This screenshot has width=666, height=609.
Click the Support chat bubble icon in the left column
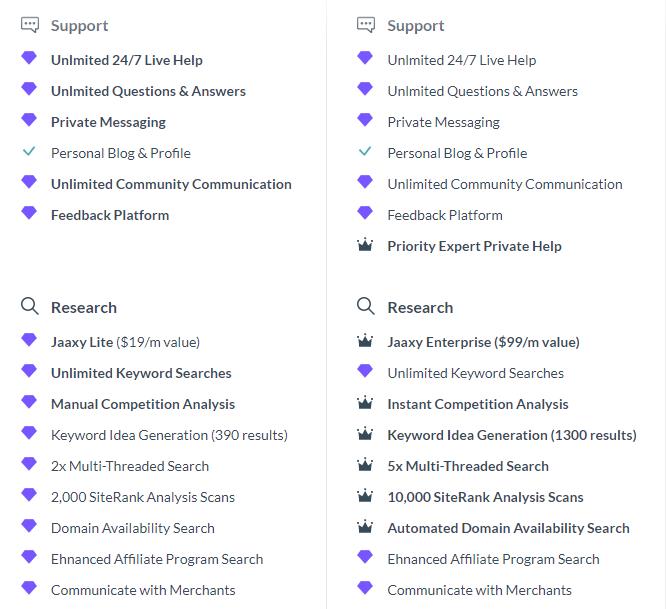30,25
